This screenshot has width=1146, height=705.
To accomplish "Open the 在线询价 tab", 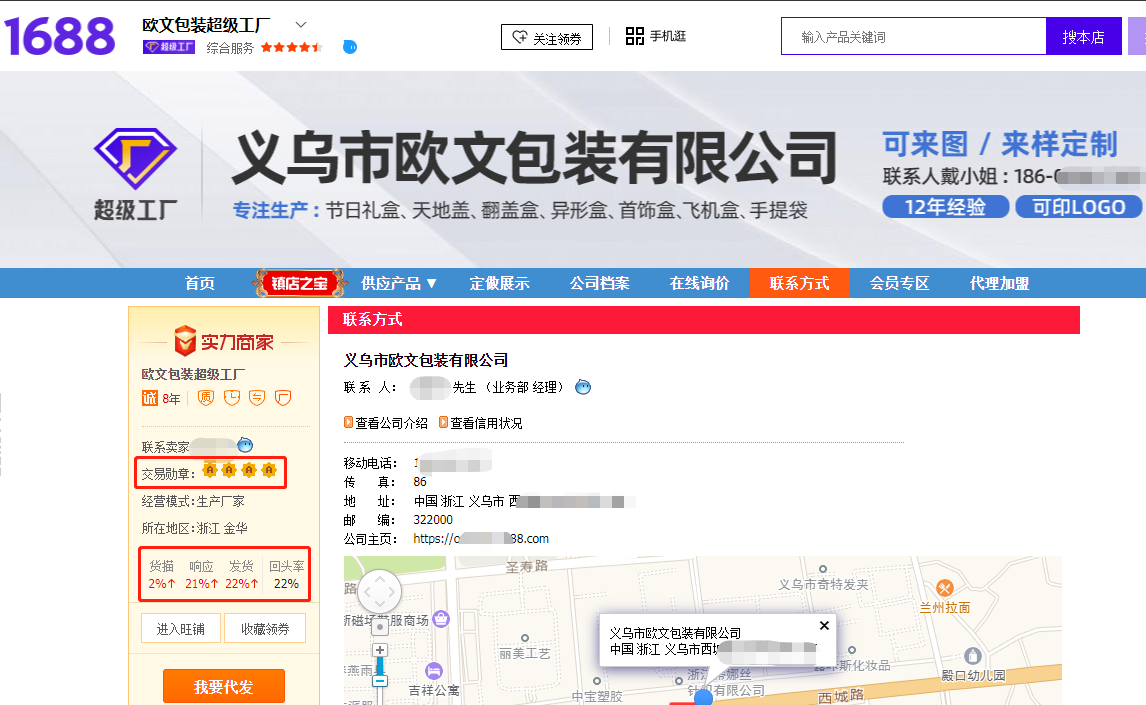I will tap(699, 283).
